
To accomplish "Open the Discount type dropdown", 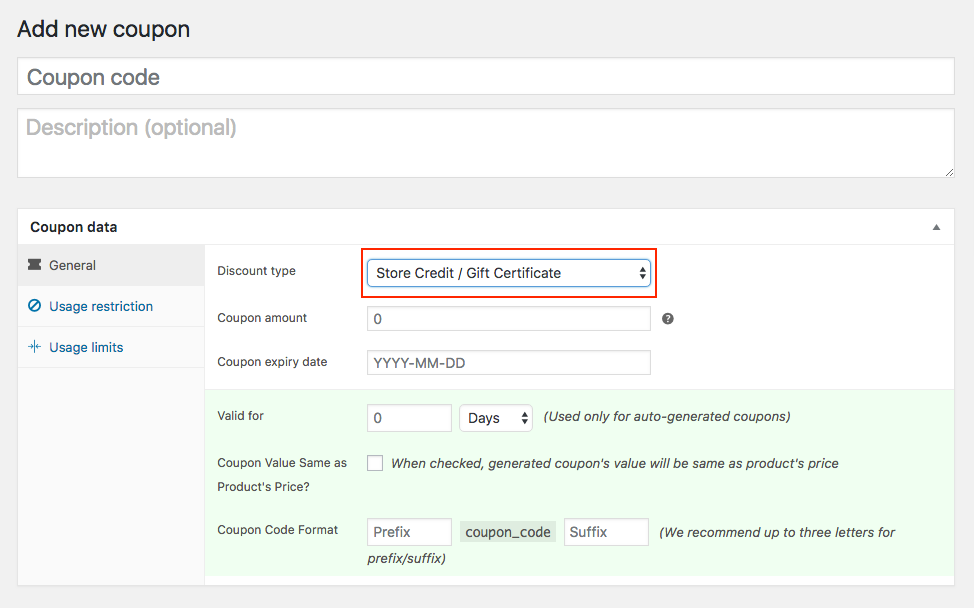I will [509, 273].
